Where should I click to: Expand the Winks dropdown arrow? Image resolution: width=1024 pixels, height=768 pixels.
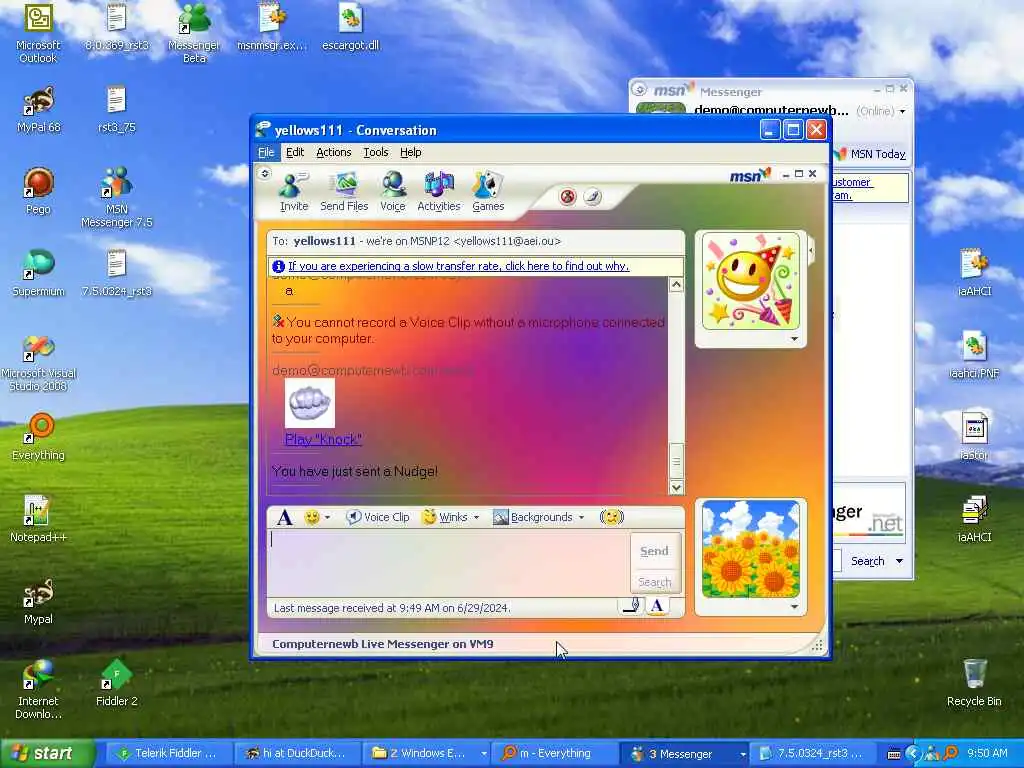pyautogui.click(x=476, y=517)
